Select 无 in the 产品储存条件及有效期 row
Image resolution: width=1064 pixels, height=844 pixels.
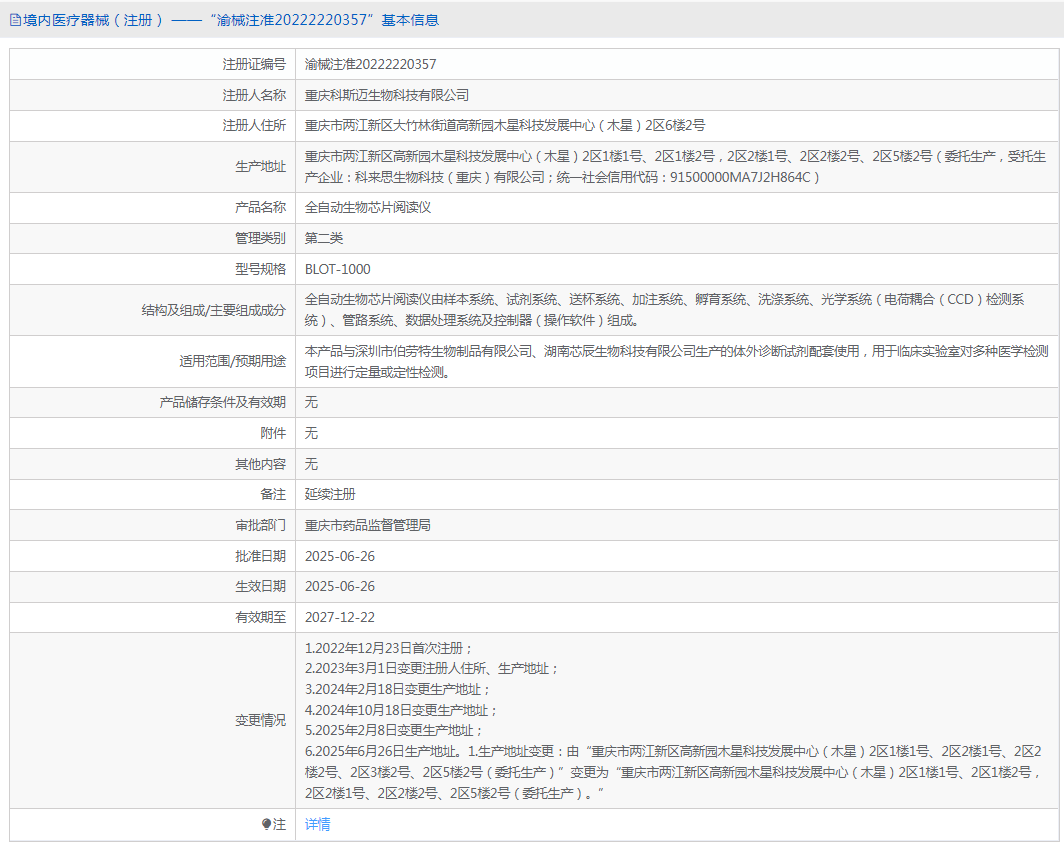click(311, 402)
